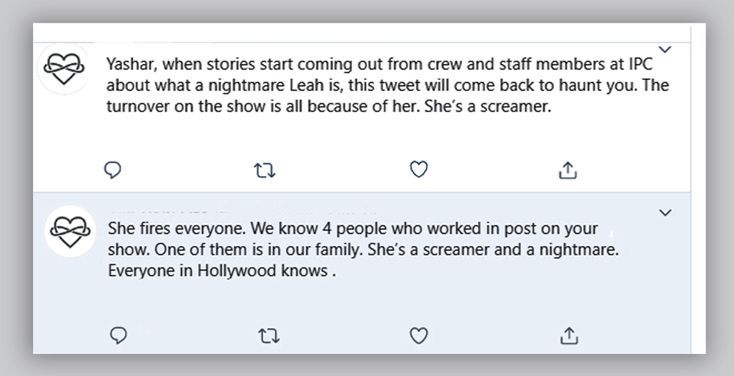734x376 pixels.
Task: Click the blank header strip above the first tweet
Action: [x=361, y=33]
